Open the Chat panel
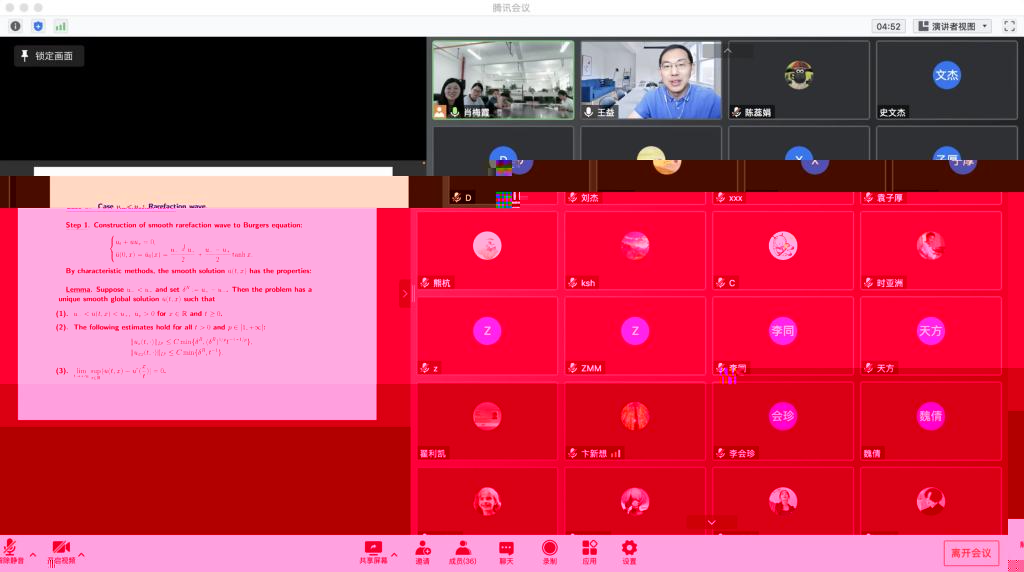Viewport: 1024px width, 572px height. pos(506,549)
